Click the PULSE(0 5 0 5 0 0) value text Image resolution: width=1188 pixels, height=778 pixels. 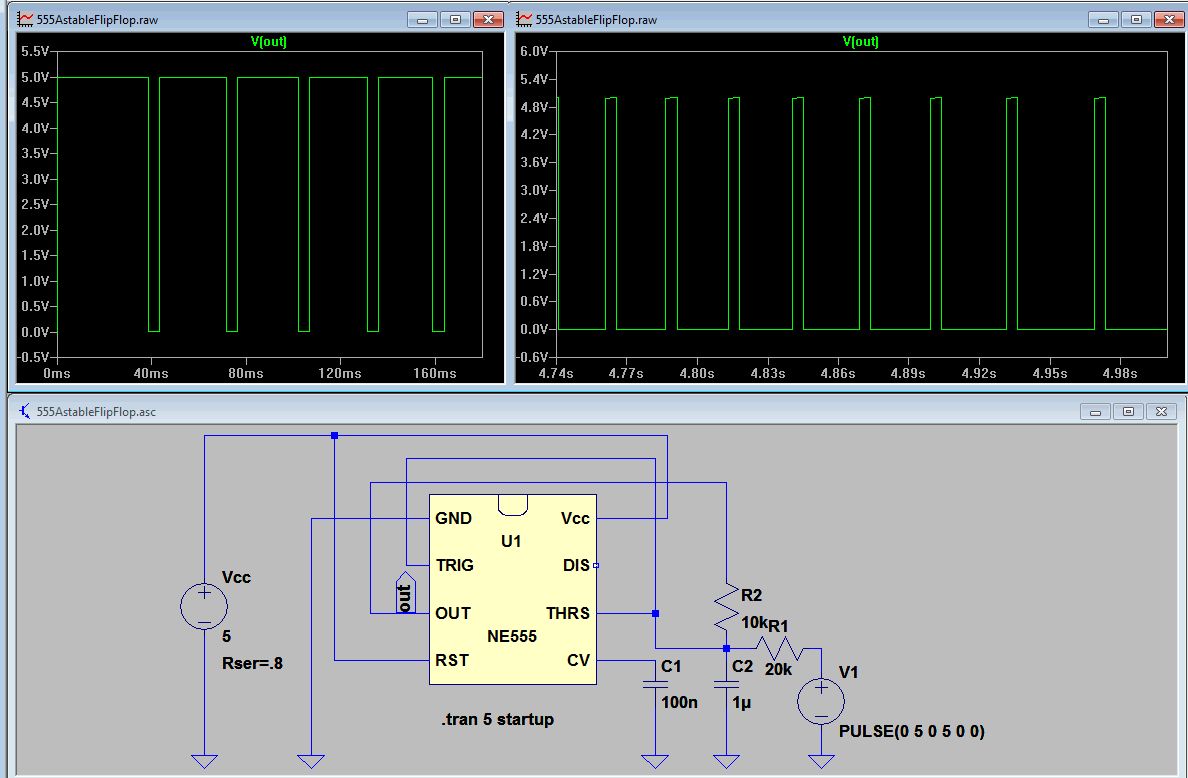pyautogui.click(x=912, y=731)
